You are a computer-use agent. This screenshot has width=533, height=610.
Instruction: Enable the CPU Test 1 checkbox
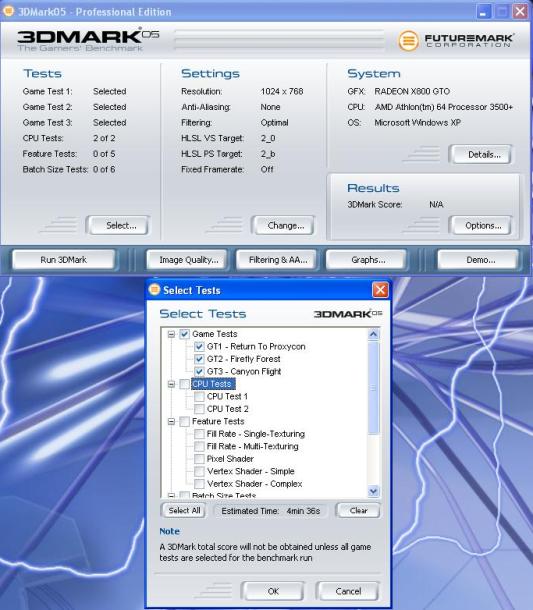199,396
